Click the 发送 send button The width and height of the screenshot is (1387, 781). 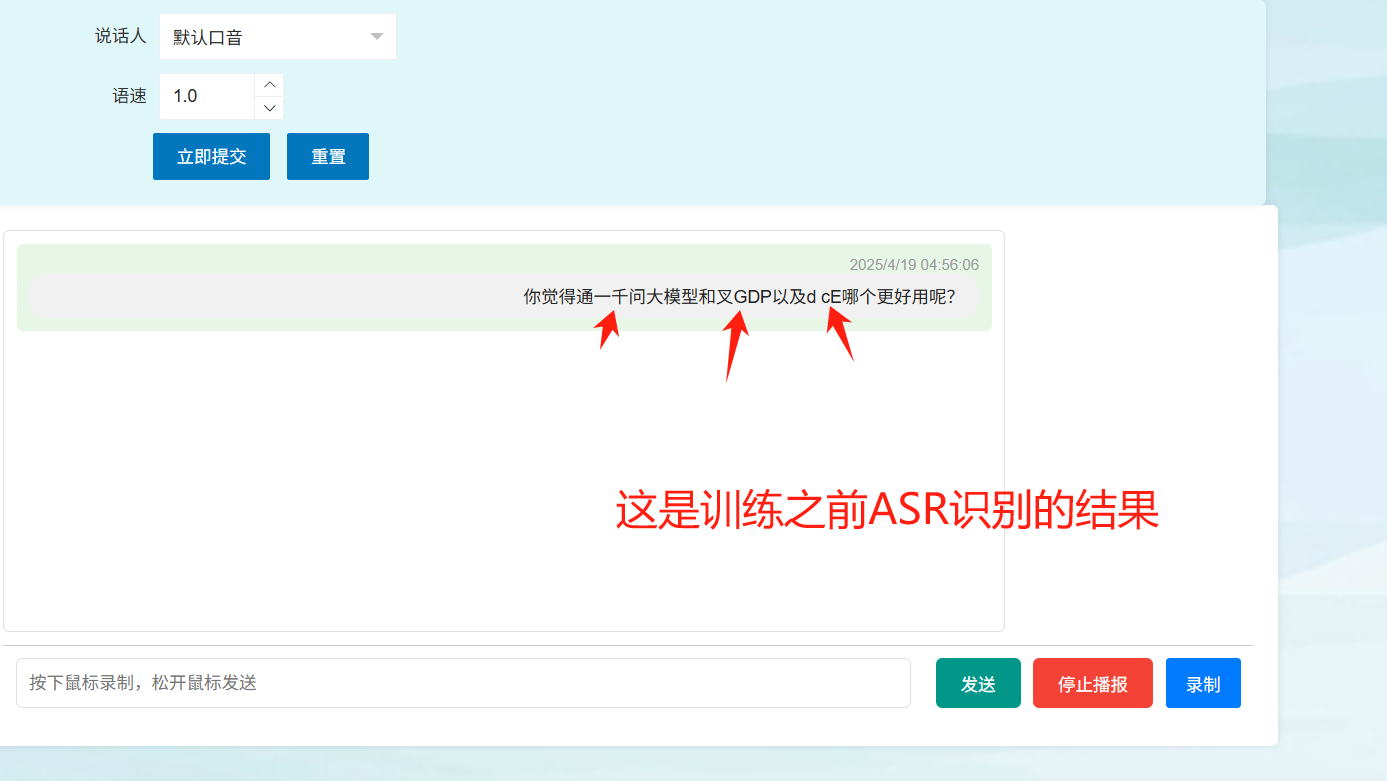pos(978,683)
